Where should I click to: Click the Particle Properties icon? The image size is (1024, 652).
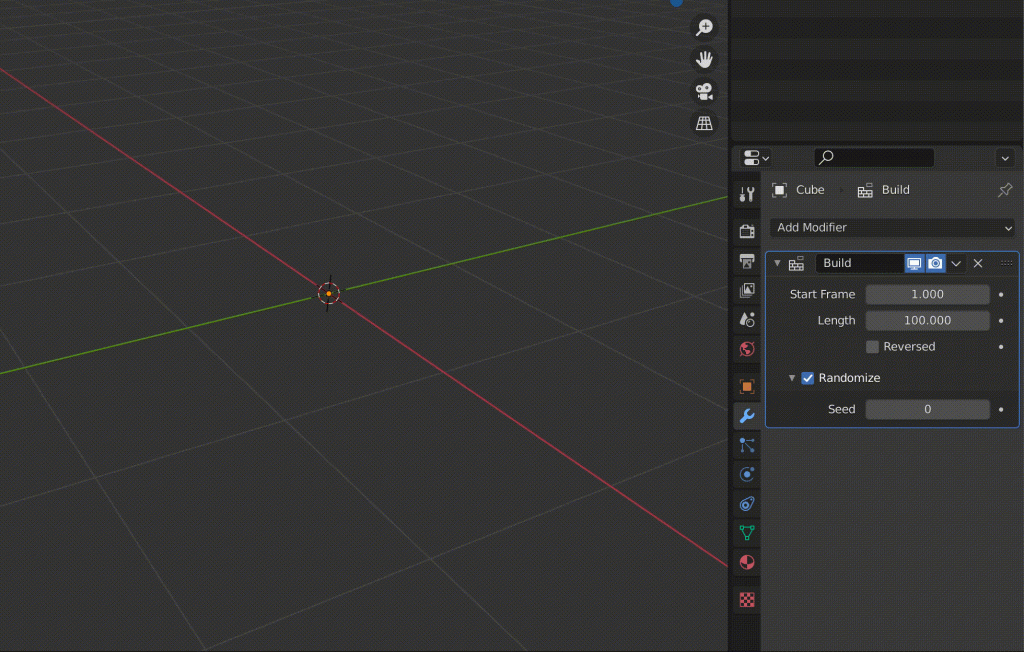(746, 445)
